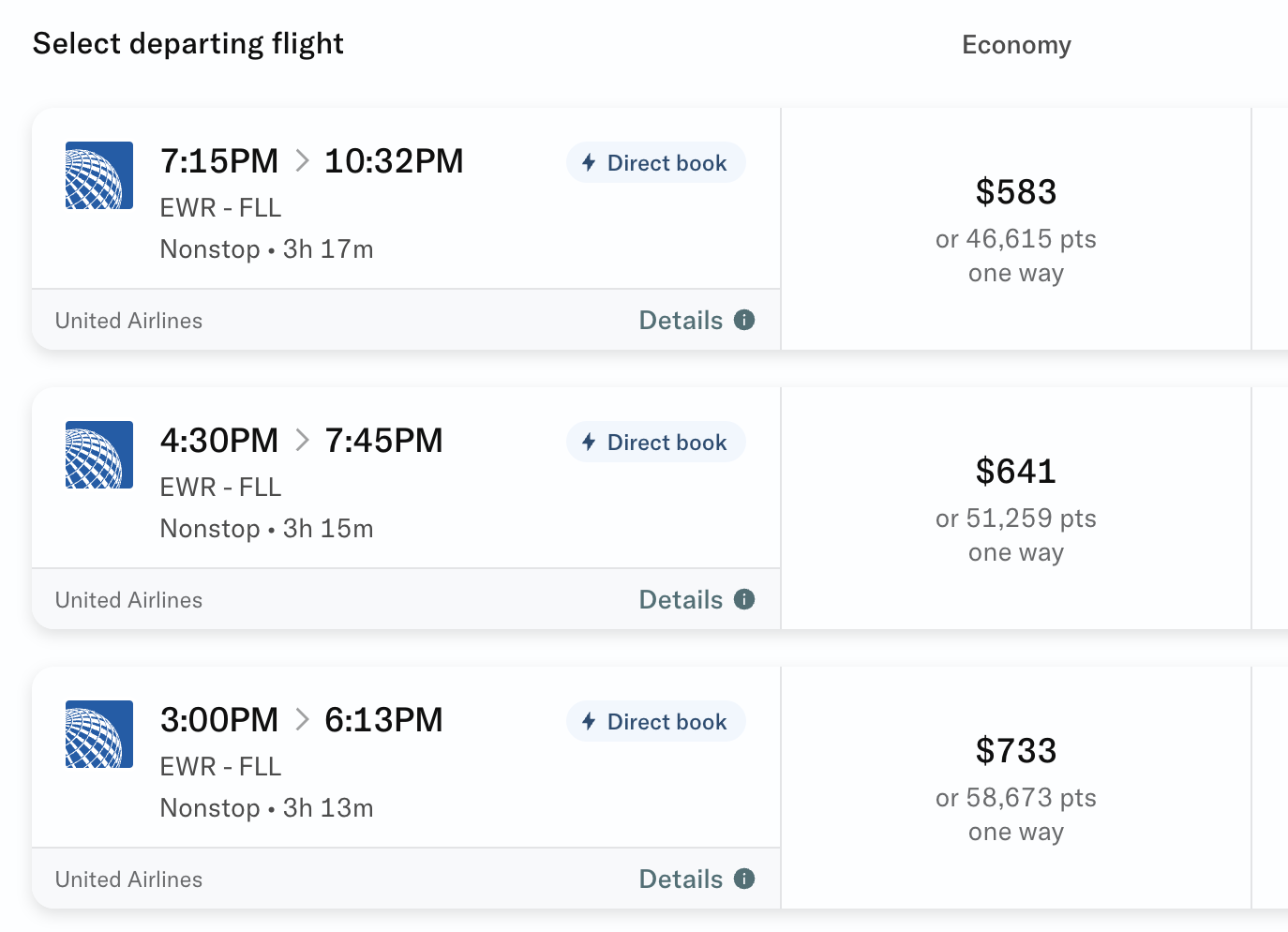
Task: Select the $583 Economy fare
Action: point(1016,192)
